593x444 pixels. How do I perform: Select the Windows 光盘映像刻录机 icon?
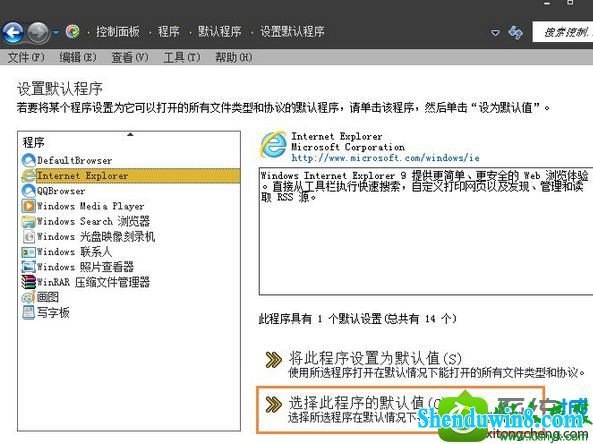(x=29, y=236)
